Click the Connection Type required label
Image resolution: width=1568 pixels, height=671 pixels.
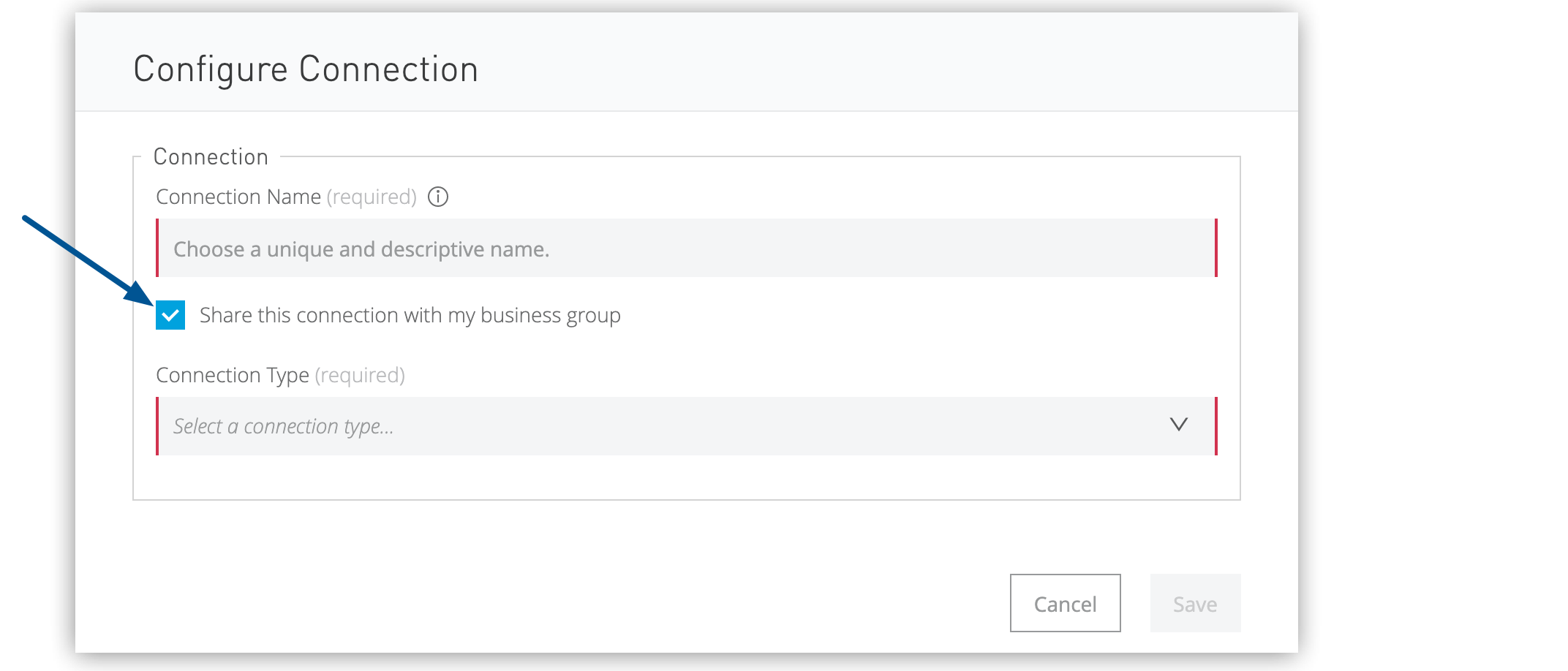280,374
